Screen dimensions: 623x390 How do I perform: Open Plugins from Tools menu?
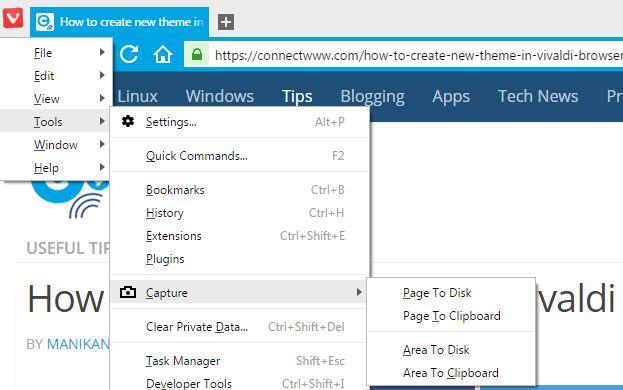pyautogui.click(x=239, y=259)
